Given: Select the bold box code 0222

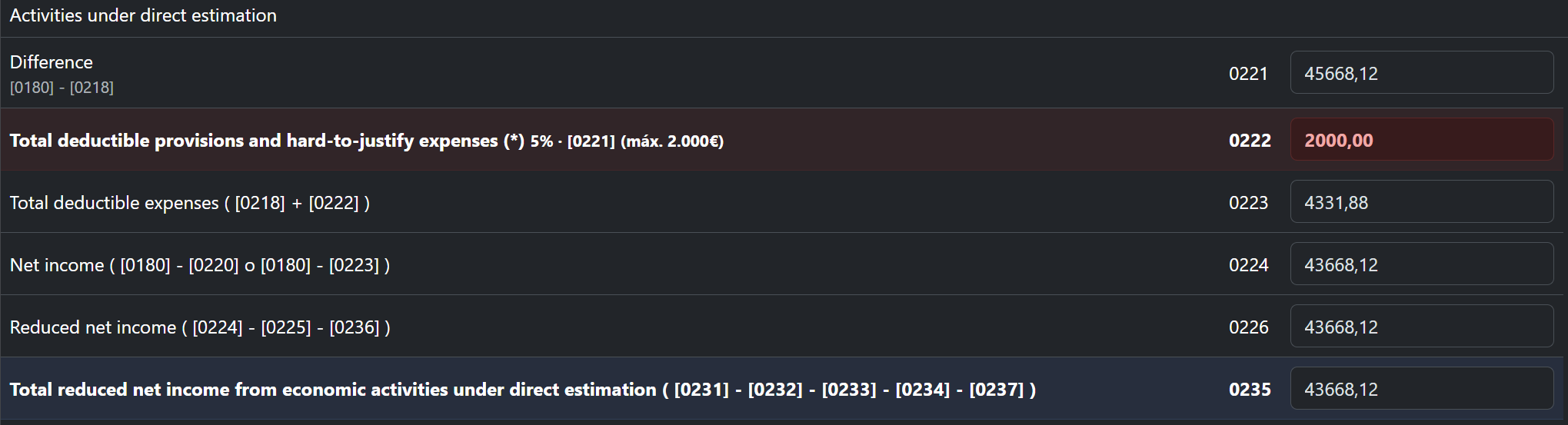Looking at the screenshot, I should point(1250,141).
